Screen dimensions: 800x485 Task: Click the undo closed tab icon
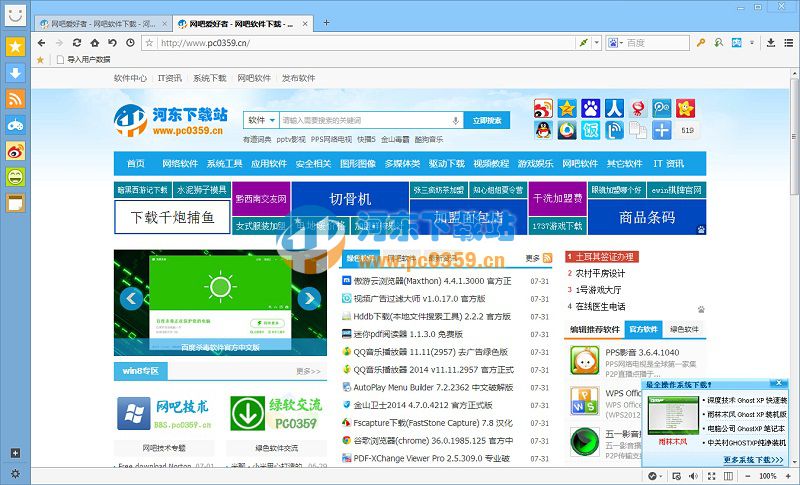point(112,43)
